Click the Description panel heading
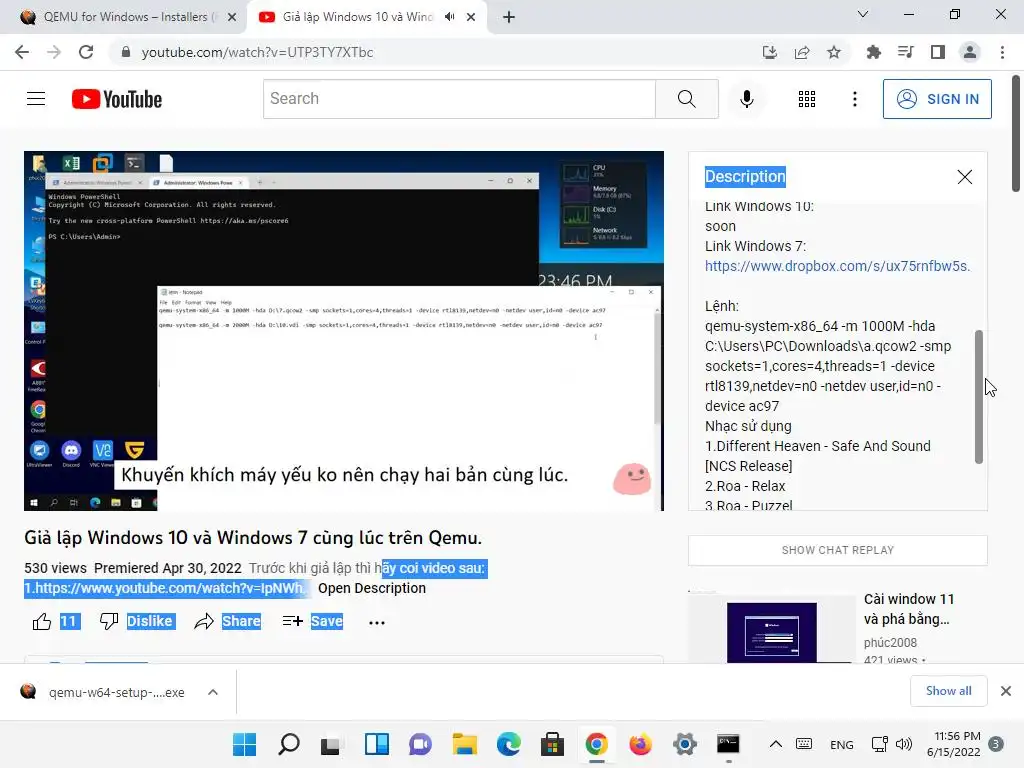Image resolution: width=1024 pixels, height=768 pixels. pos(745,176)
